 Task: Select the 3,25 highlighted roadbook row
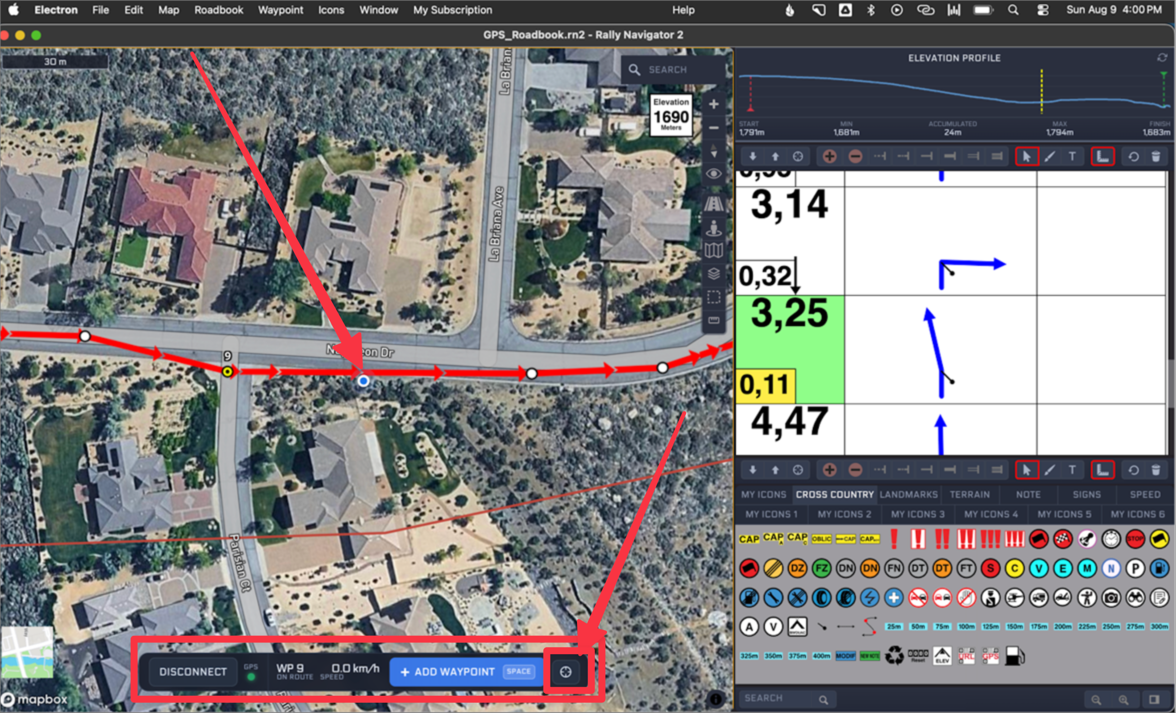point(951,350)
